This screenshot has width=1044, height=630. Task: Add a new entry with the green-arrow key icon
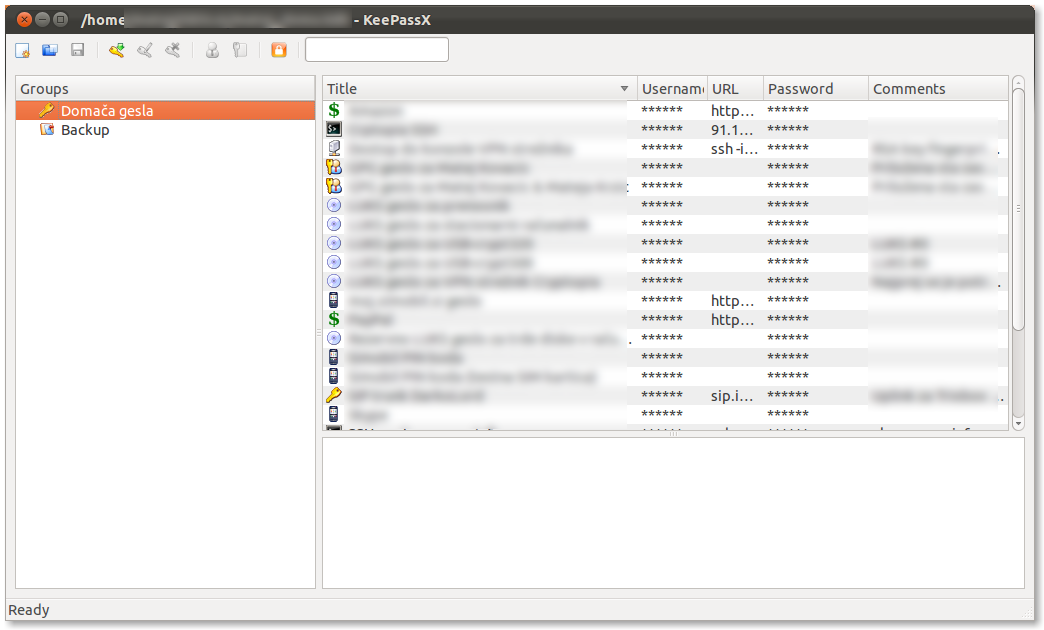[117, 51]
